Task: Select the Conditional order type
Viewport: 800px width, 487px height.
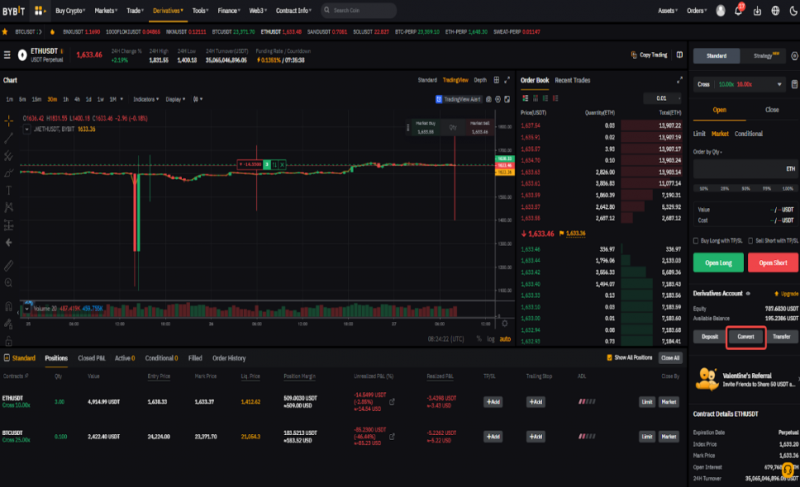Action: (x=748, y=134)
